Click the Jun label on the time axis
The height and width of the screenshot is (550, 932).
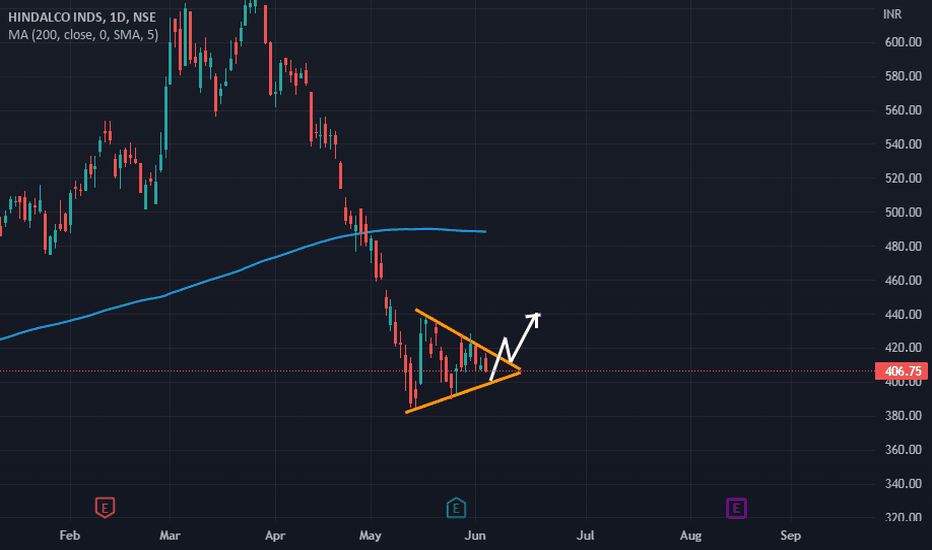[x=475, y=536]
